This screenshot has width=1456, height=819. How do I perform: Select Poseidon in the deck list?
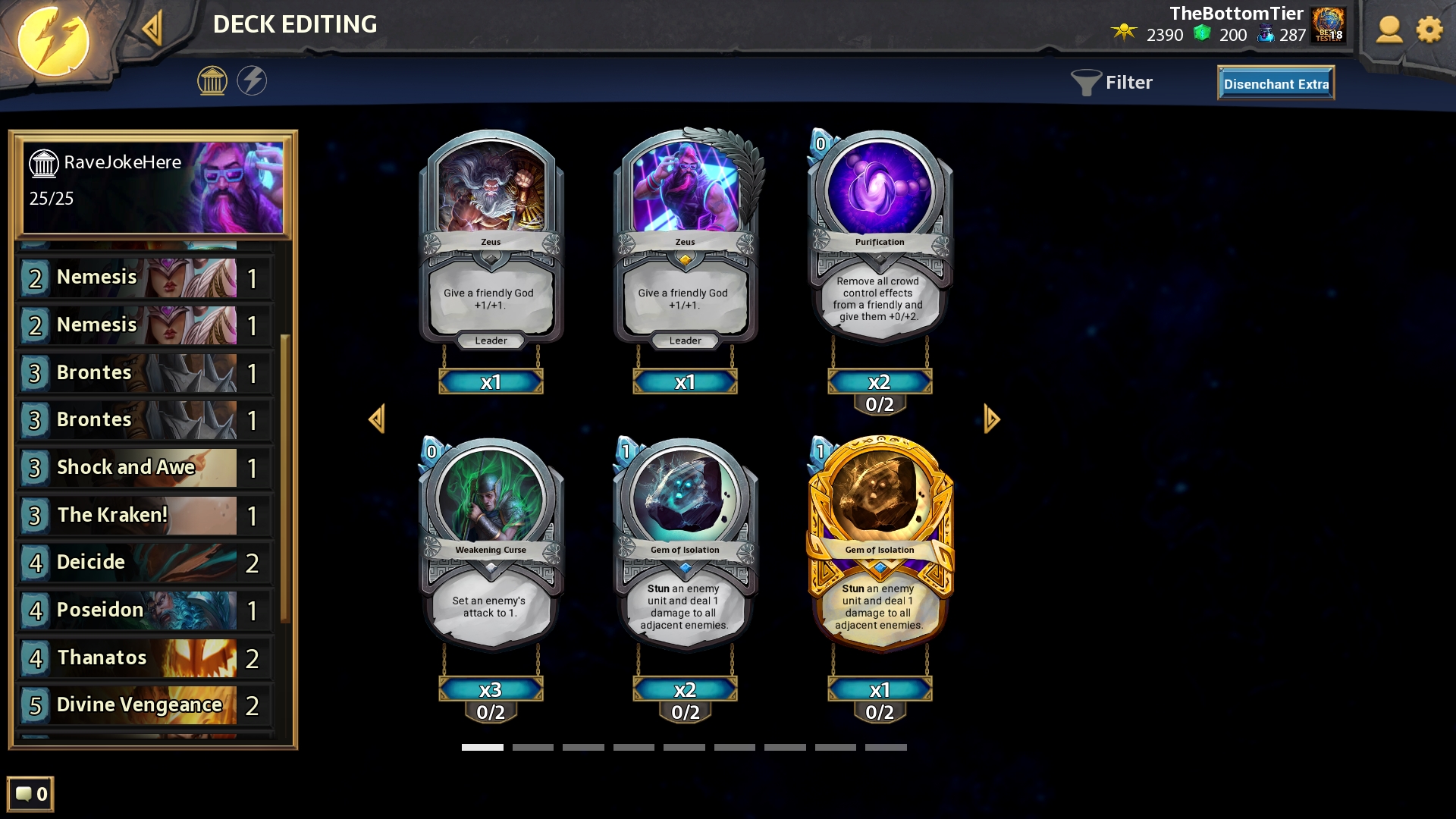146,610
